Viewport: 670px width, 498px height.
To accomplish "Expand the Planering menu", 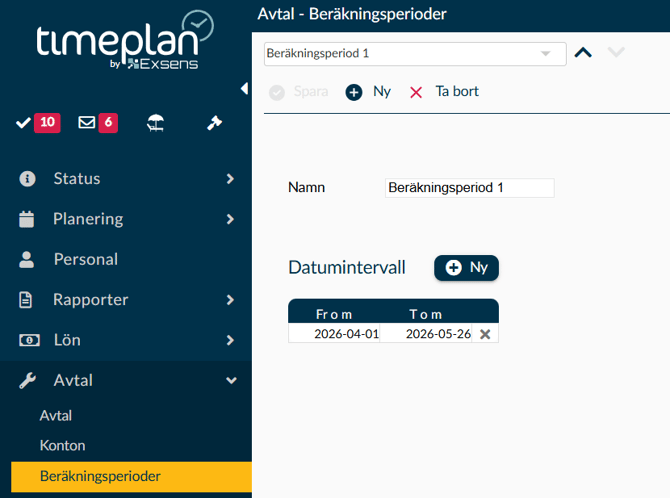I will pyautogui.click(x=125, y=219).
